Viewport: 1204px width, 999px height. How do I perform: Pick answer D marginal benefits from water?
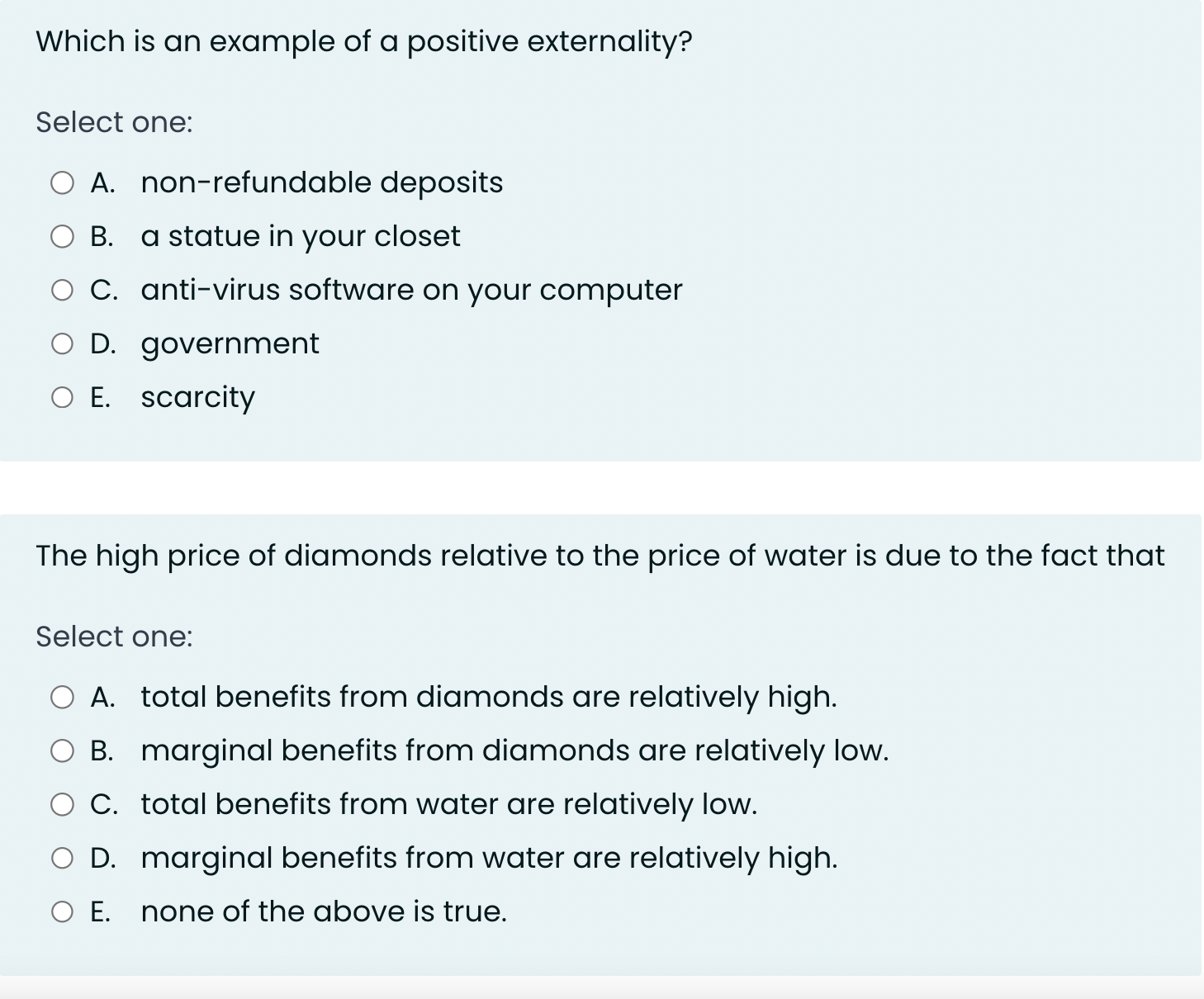63,857
